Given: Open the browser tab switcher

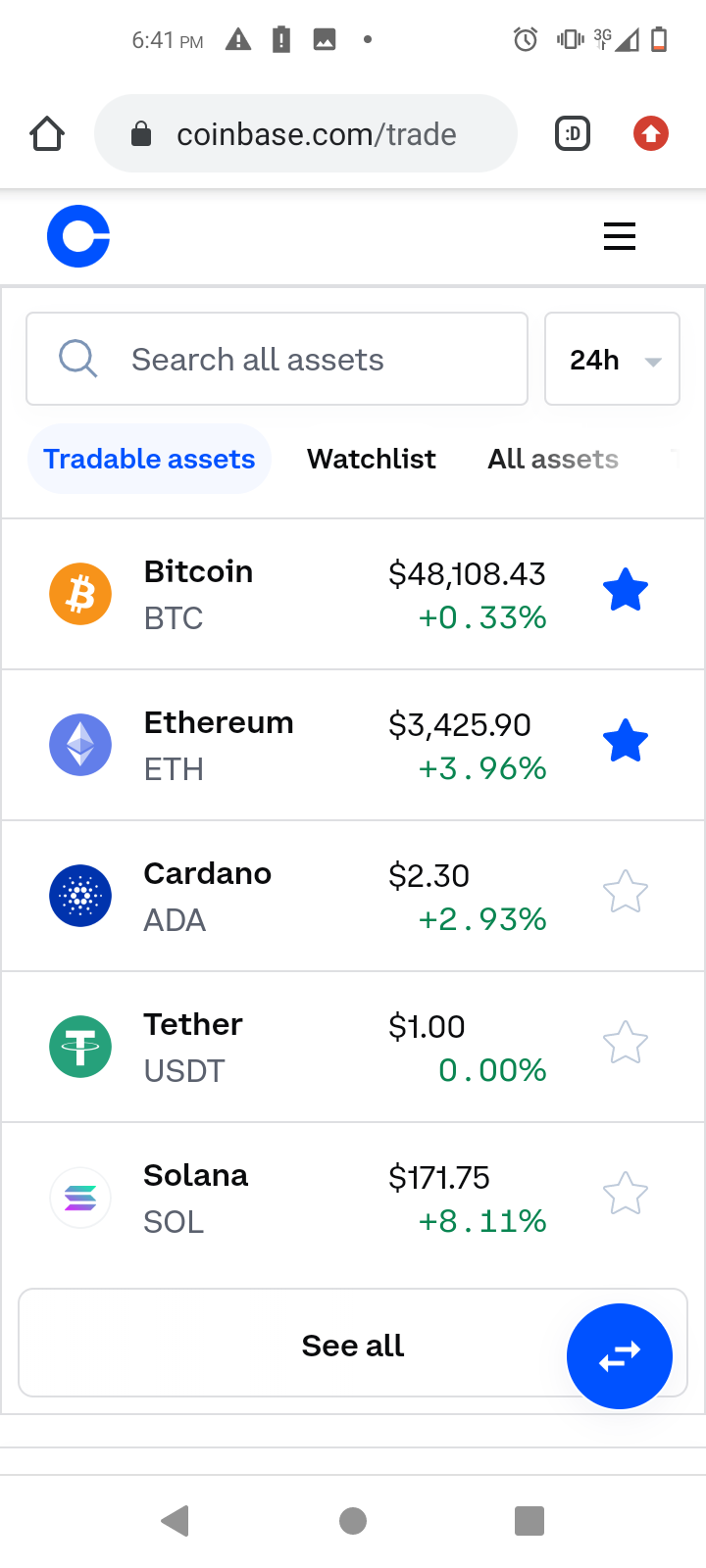Looking at the screenshot, I should 573,134.
